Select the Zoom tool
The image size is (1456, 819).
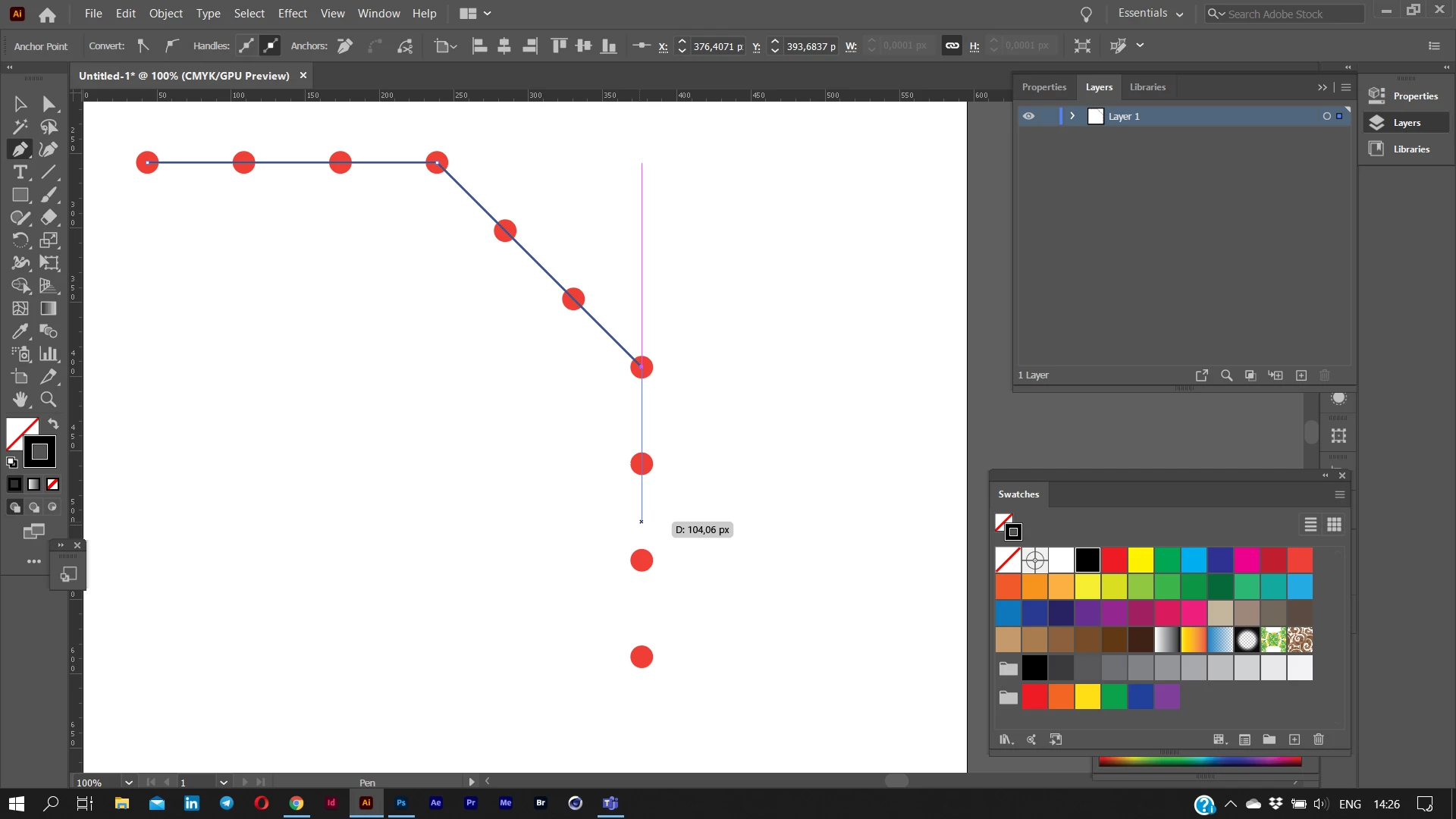[49, 400]
